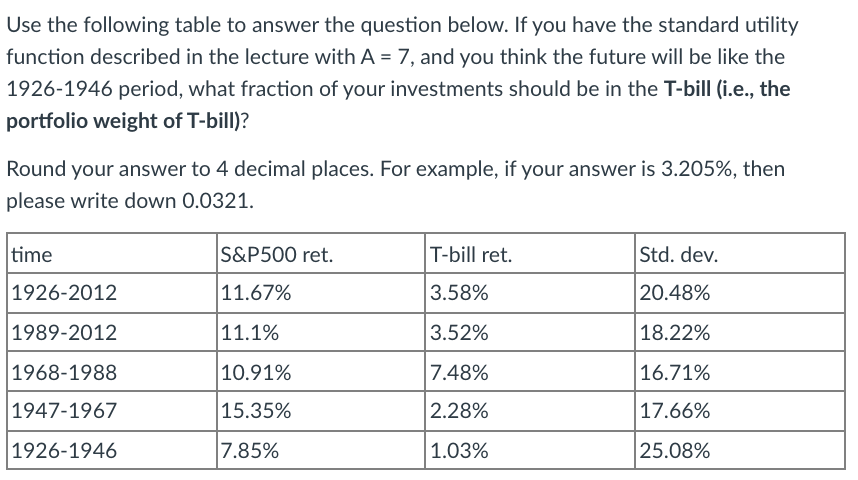Click the 'Std. dev.' column header
Viewport: 858px width, 480px height.
679,254
